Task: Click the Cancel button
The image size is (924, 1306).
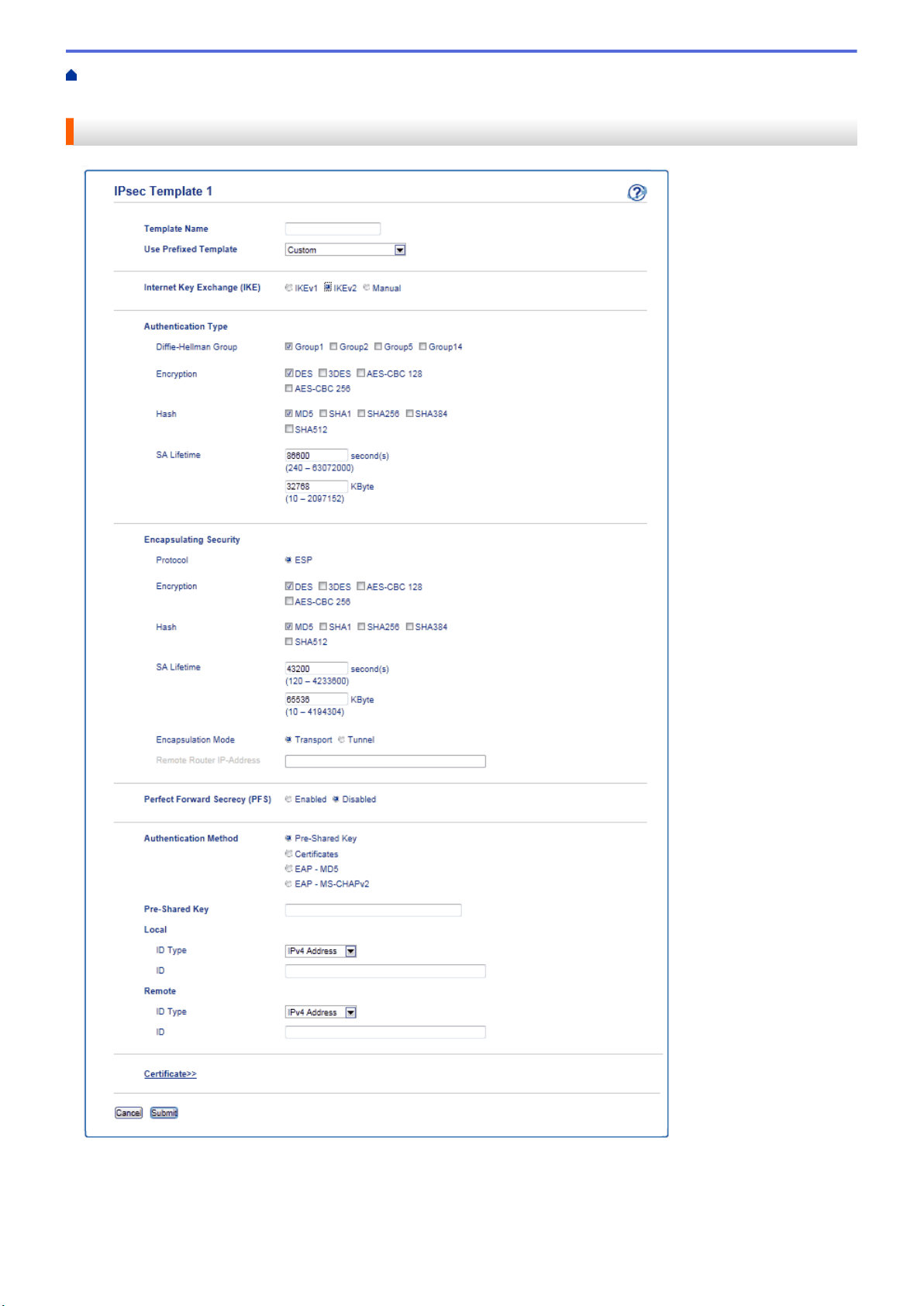Action: [129, 1113]
